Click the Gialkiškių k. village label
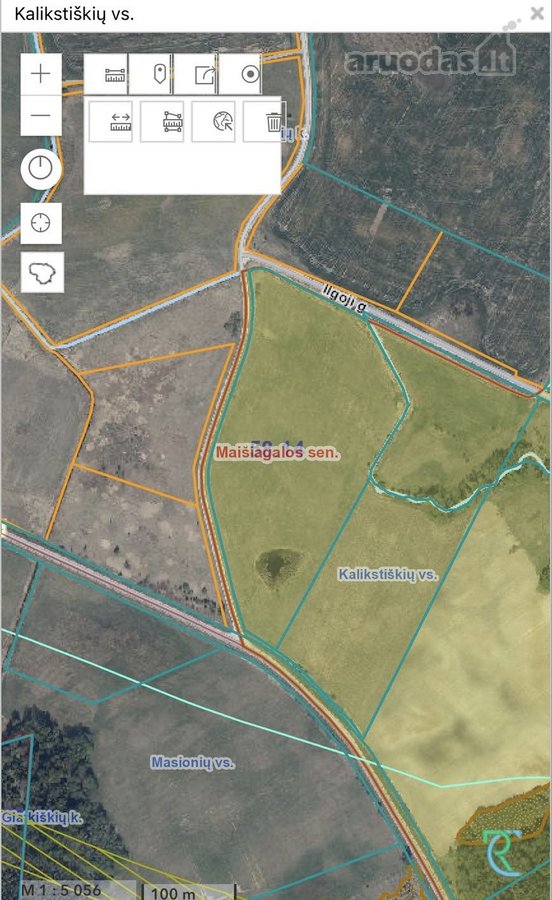This screenshot has height=900, width=552. pos(41,817)
